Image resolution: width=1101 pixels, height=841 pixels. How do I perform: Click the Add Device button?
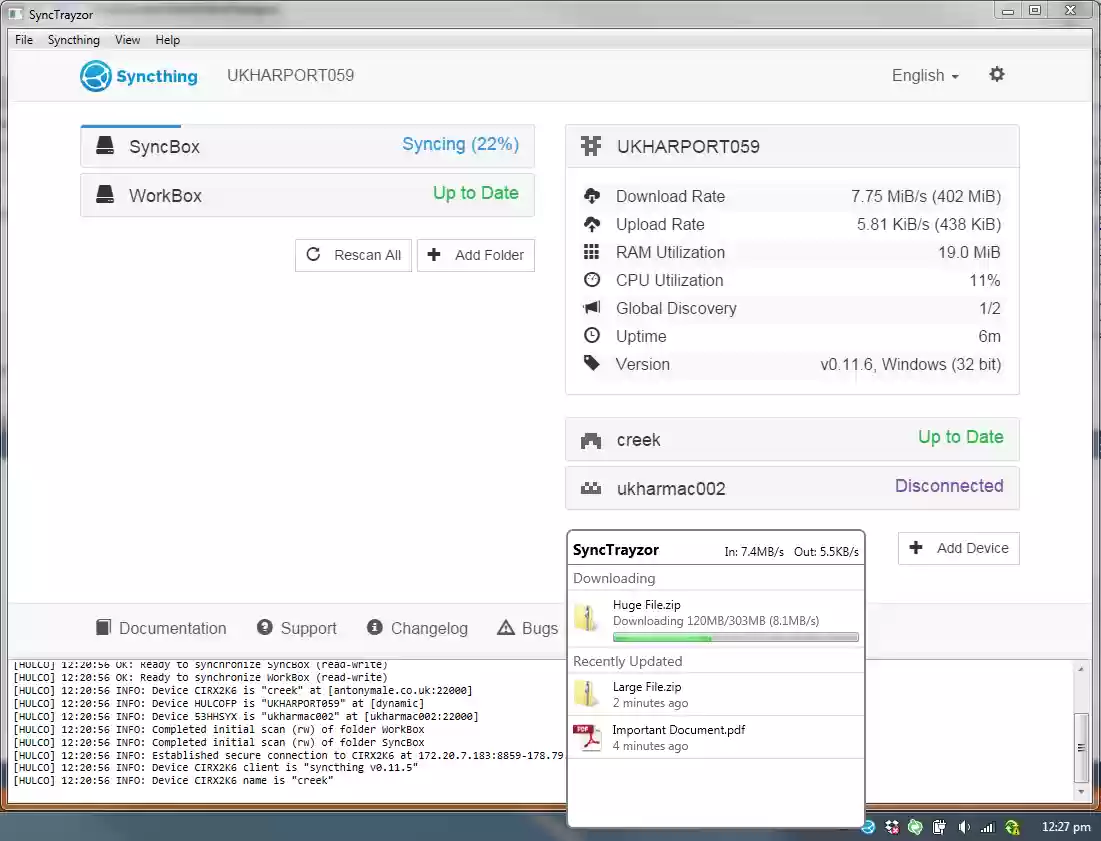point(957,548)
